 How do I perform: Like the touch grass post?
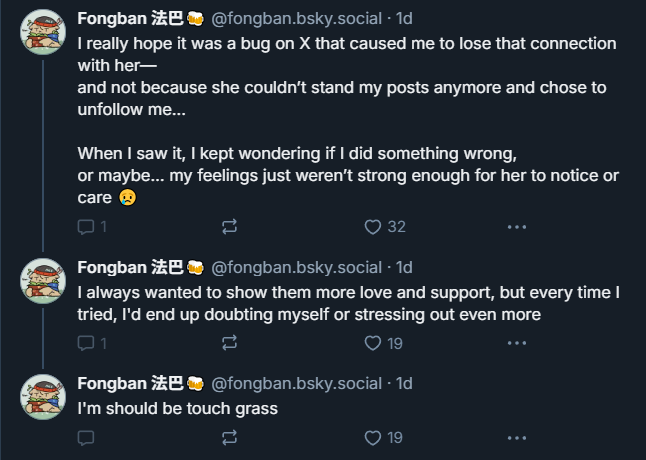[373, 437]
